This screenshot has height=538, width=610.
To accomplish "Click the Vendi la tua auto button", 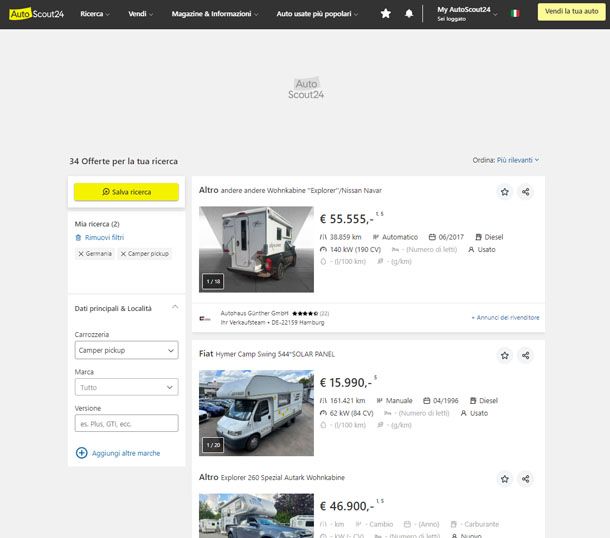I will pyautogui.click(x=571, y=12).
